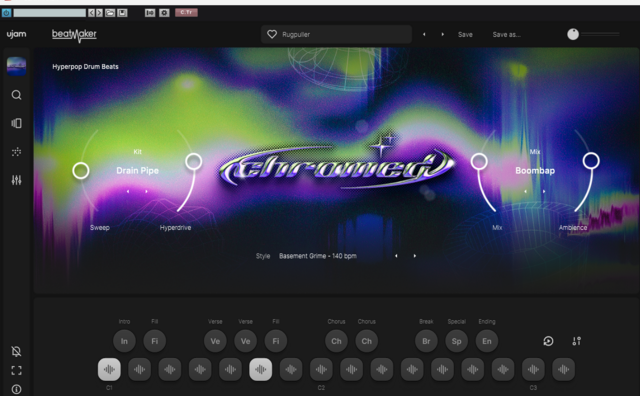This screenshot has height=396, width=640.
Task: Toggle fullscreen view icon
Action: 16,370
